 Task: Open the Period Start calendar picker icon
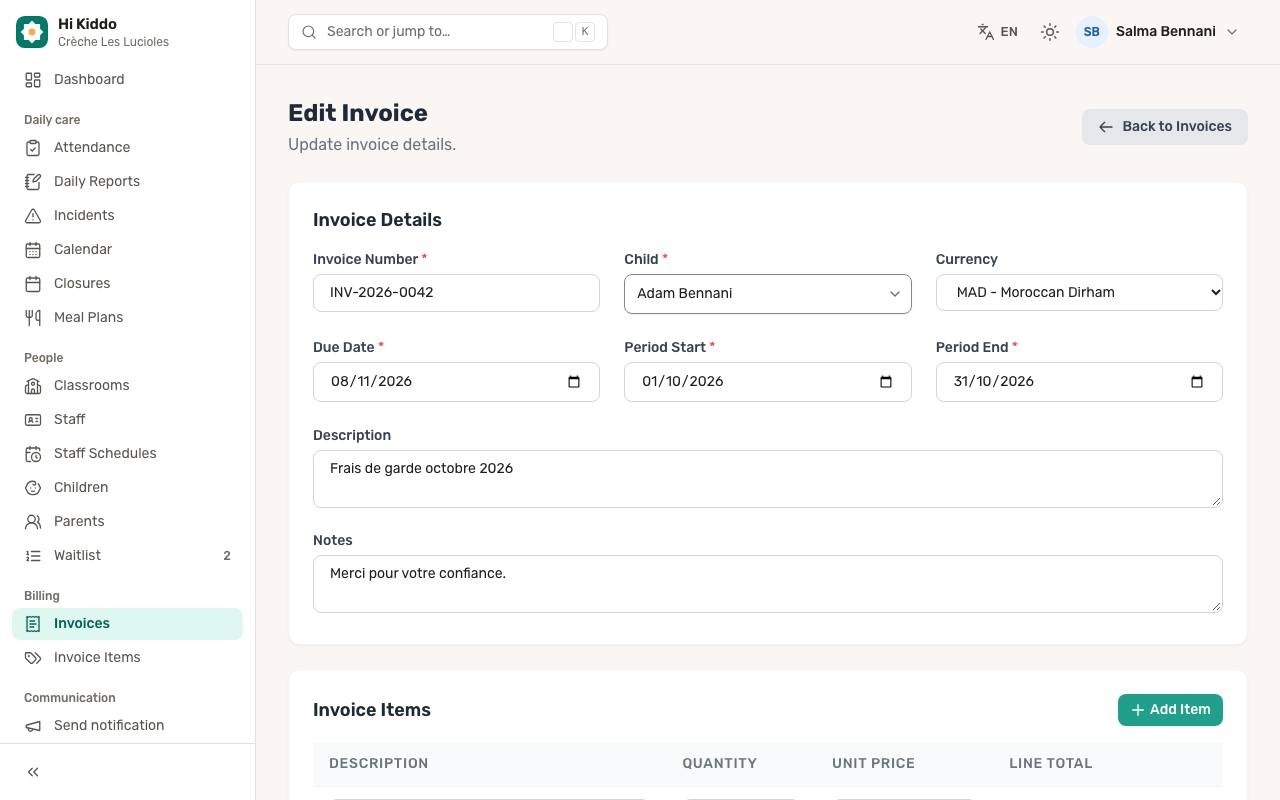885,382
